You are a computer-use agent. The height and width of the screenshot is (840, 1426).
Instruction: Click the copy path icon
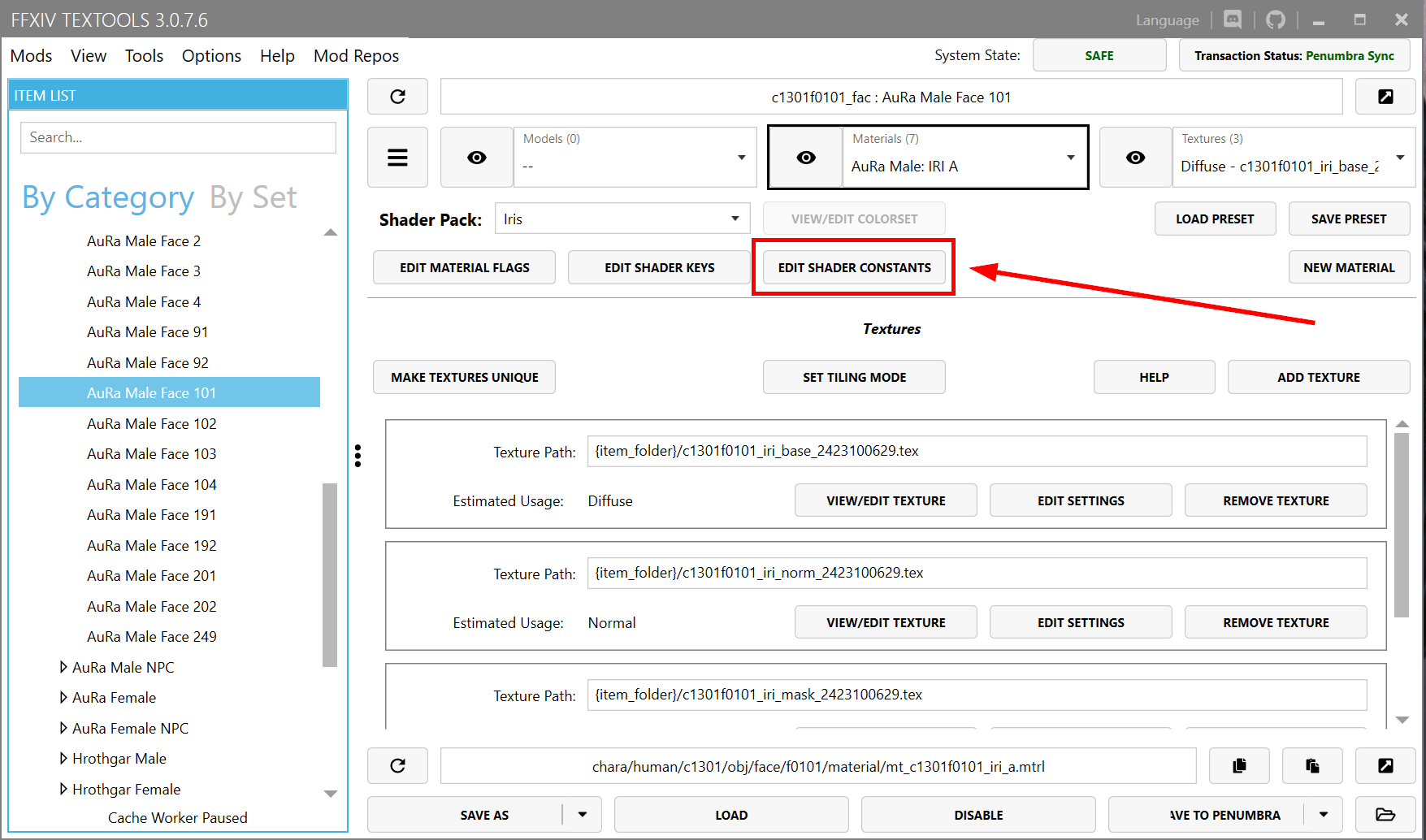pos(1239,766)
